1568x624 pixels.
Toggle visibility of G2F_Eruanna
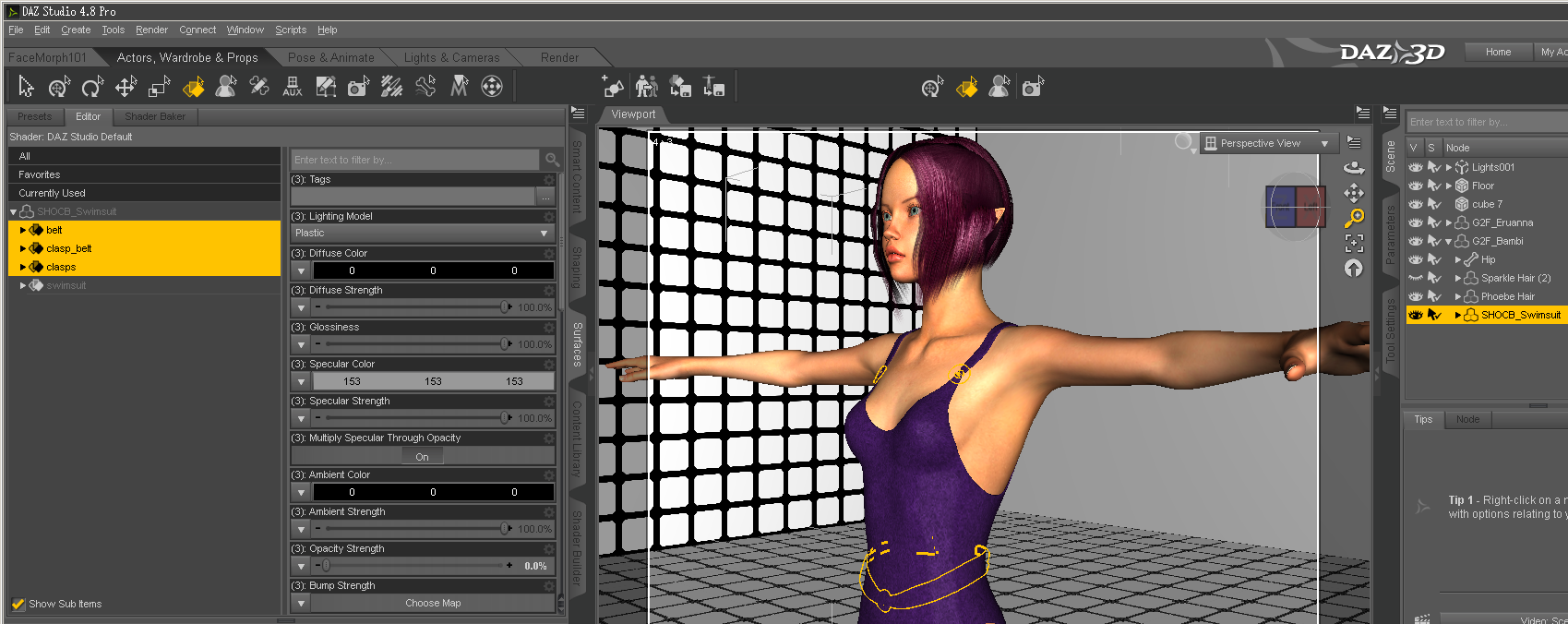[x=1416, y=222]
